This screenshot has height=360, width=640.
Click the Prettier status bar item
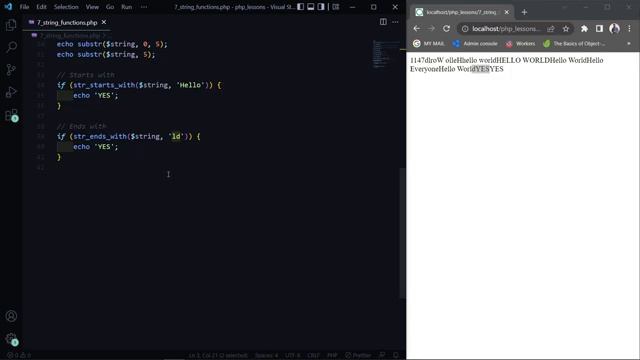click(358, 355)
